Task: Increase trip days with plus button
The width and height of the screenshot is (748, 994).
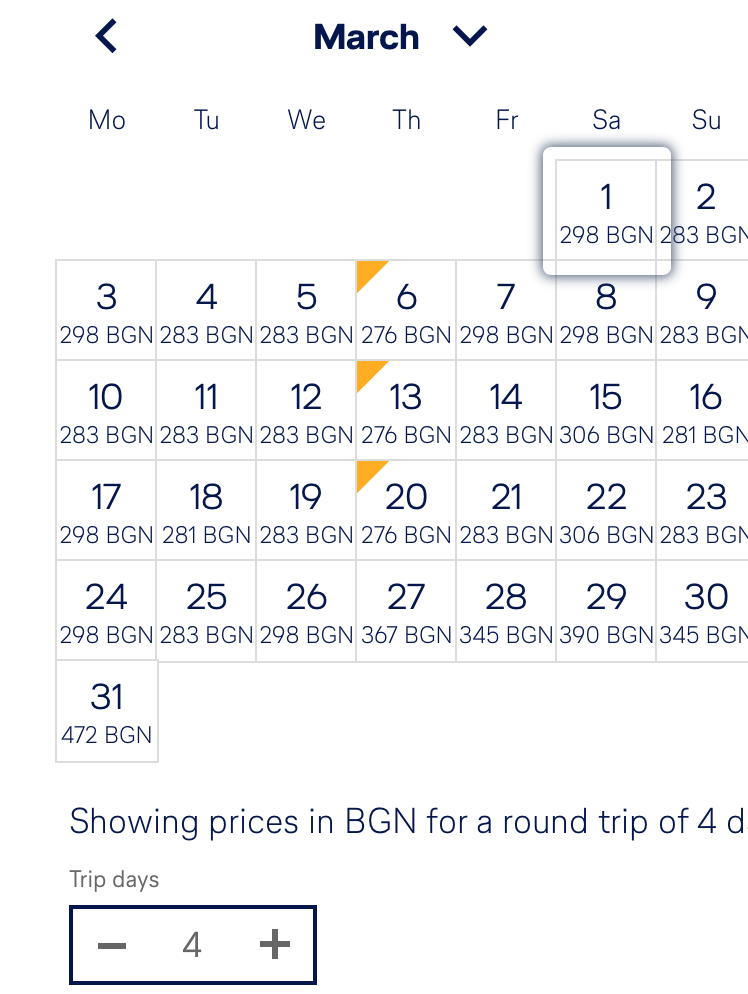Action: coord(274,945)
